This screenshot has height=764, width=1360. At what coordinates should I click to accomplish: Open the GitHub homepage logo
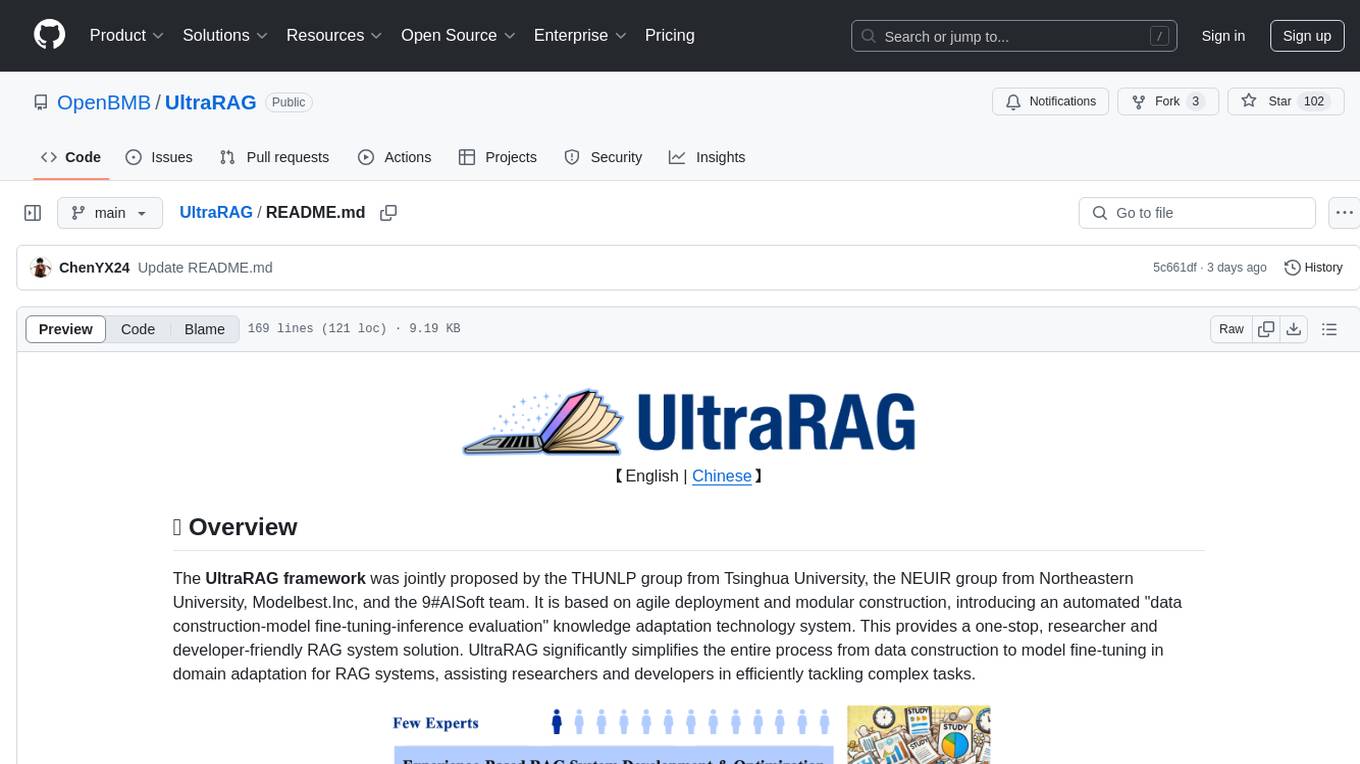click(49, 35)
